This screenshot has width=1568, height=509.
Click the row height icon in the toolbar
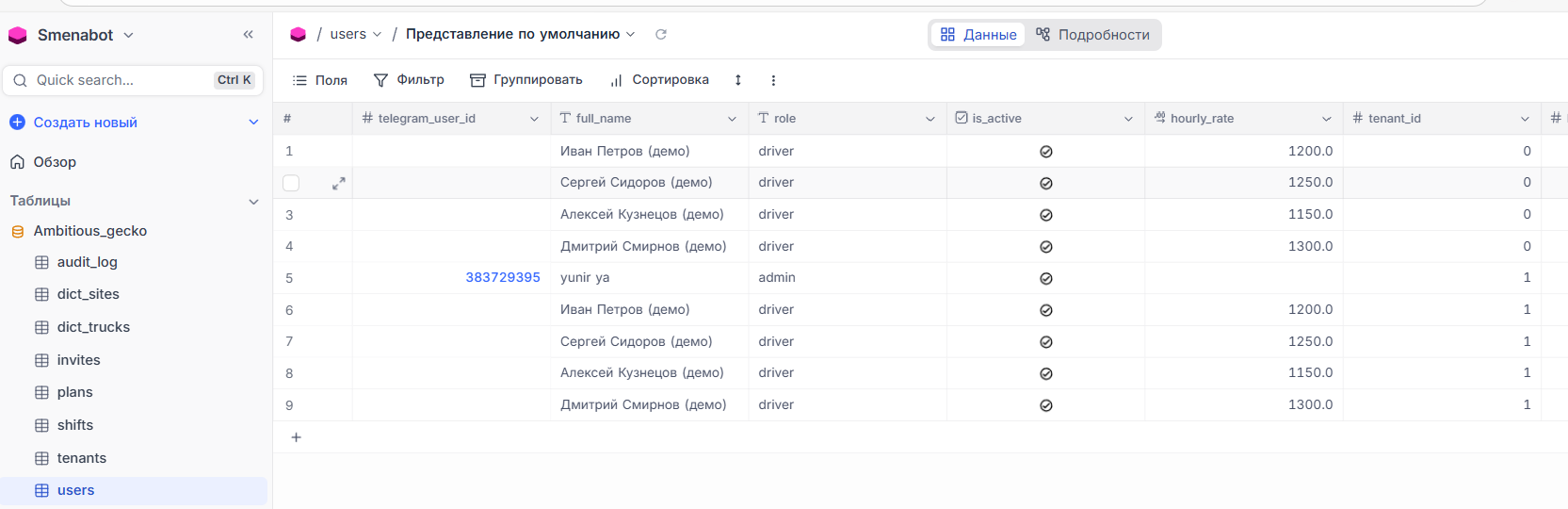click(738, 80)
